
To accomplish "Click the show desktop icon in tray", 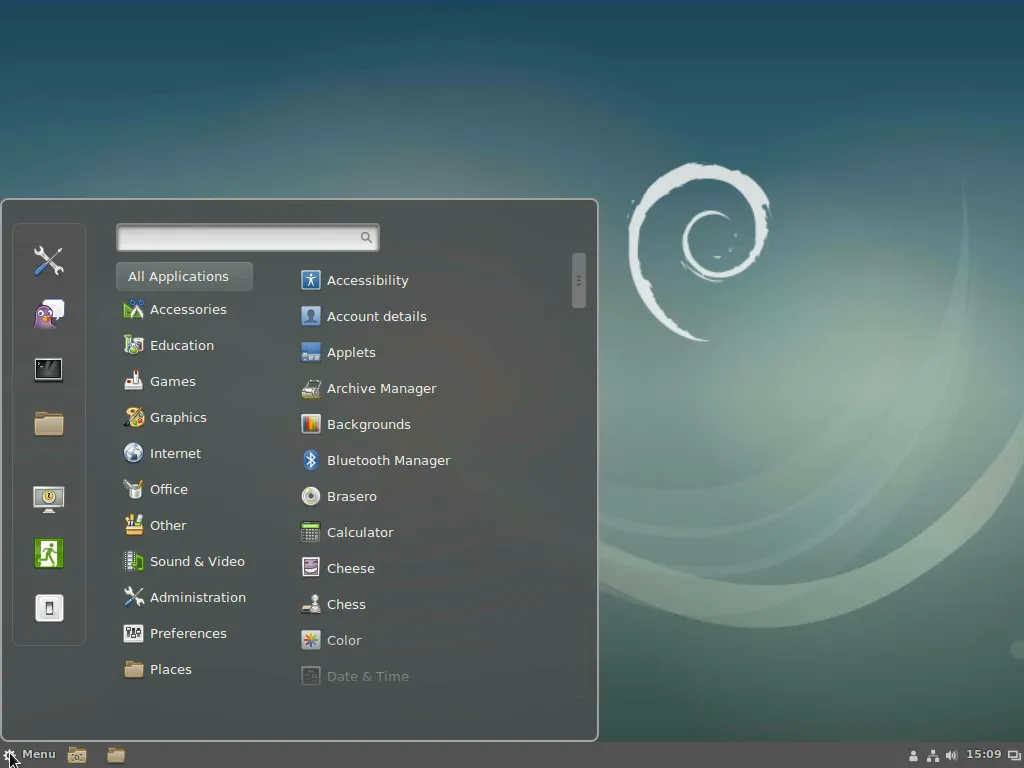I will click(x=1014, y=756).
